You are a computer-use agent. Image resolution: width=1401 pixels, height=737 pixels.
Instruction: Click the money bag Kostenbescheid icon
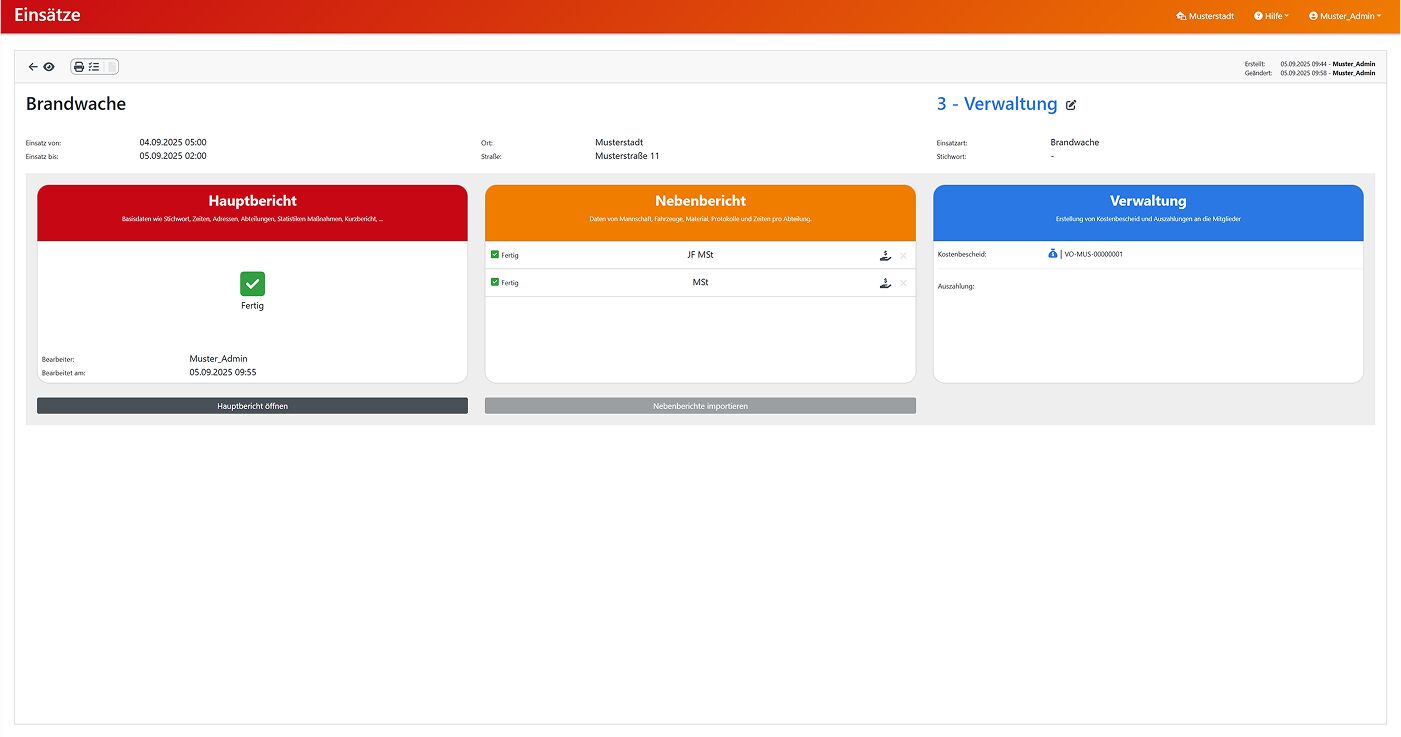(1053, 254)
